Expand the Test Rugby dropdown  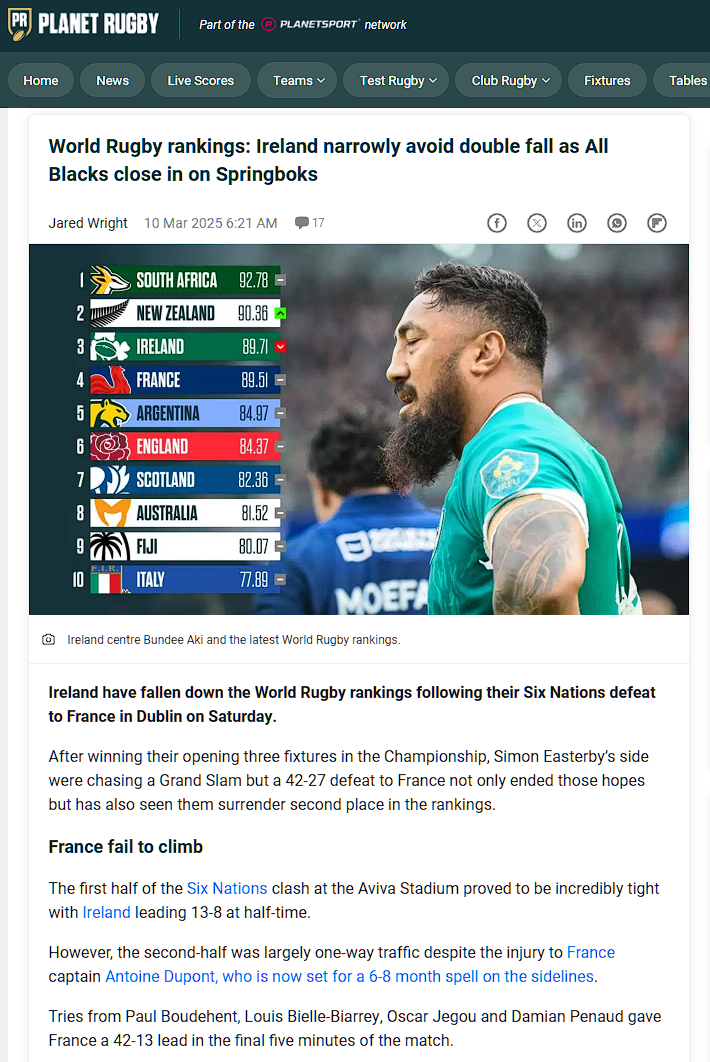point(398,80)
